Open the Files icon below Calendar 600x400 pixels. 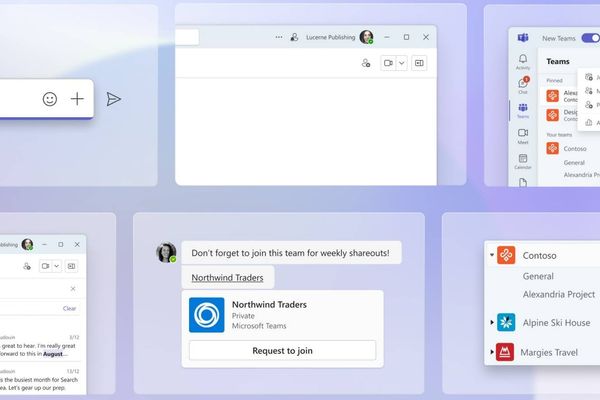(523, 182)
